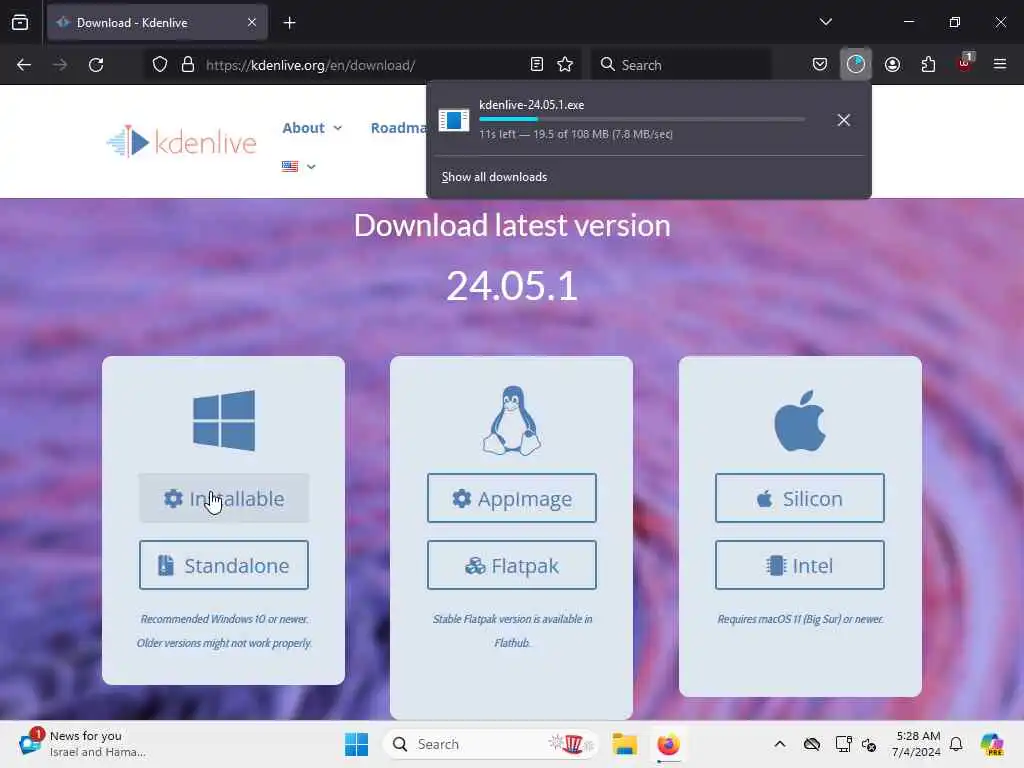Open a new tab with the plus button
Image resolution: width=1024 pixels, height=768 pixels.
pyautogui.click(x=289, y=23)
